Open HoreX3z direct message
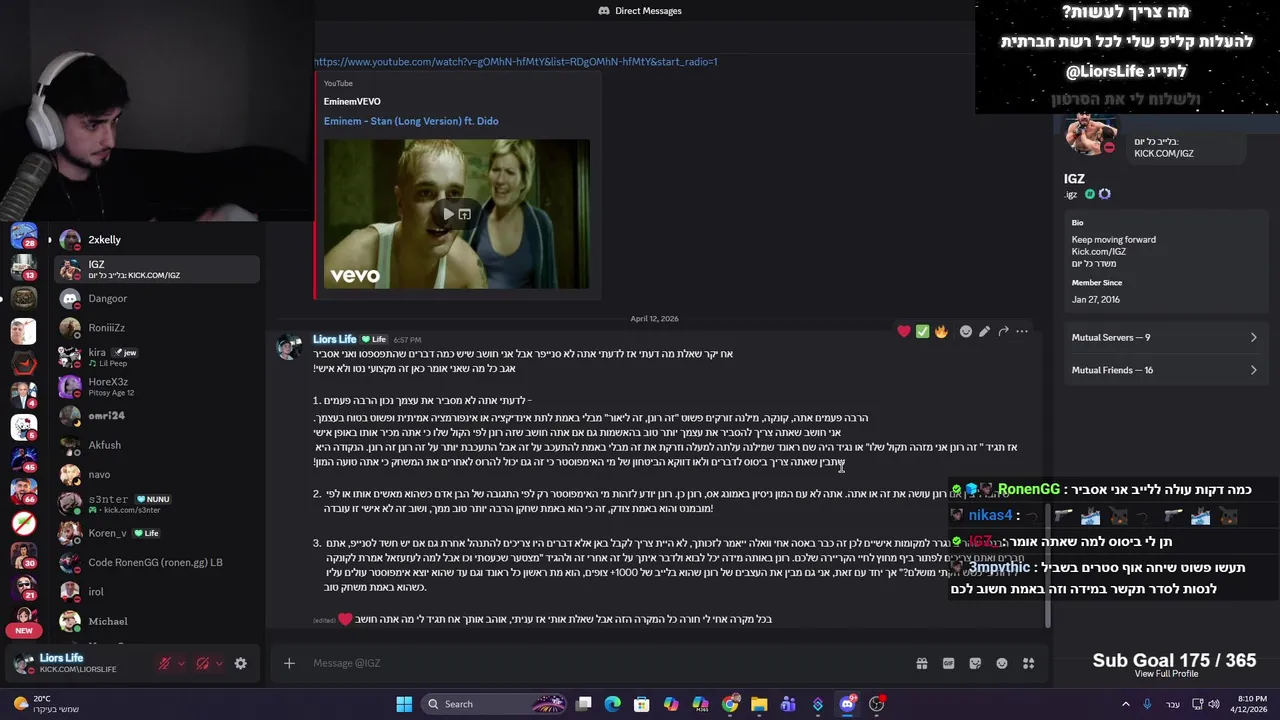The height and width of the screenshot is (720, 1280). [157, 386]
